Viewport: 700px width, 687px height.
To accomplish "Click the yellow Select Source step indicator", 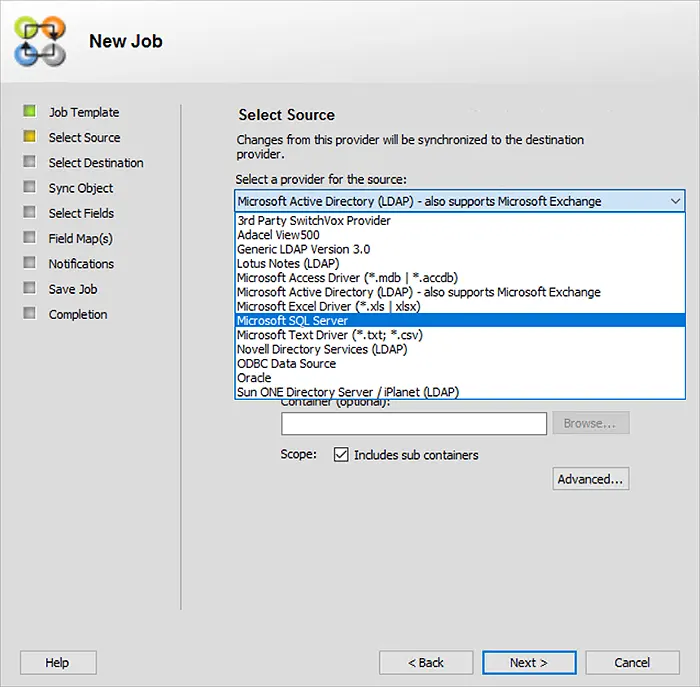I will (x=29, y=136).
